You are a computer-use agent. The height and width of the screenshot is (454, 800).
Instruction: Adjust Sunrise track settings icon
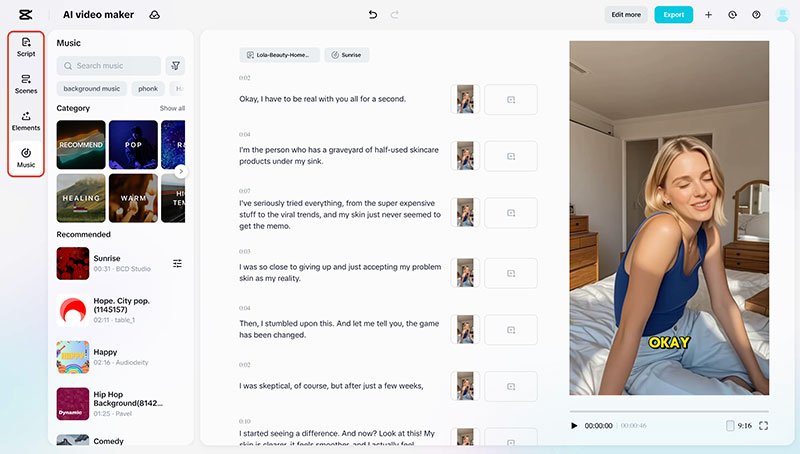[x=177, y=263]
